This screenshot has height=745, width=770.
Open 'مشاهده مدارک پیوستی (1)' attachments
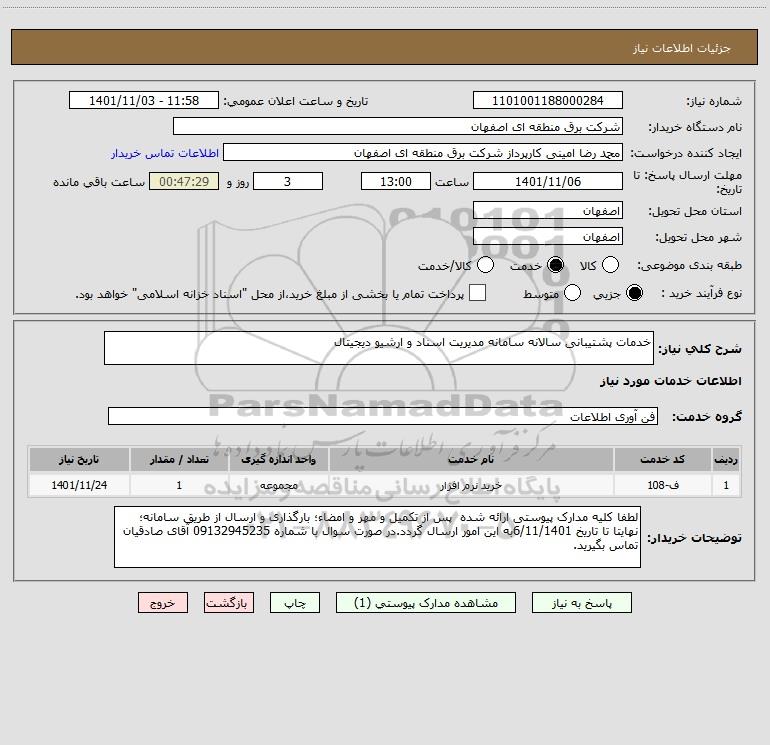tap(426, 603)
